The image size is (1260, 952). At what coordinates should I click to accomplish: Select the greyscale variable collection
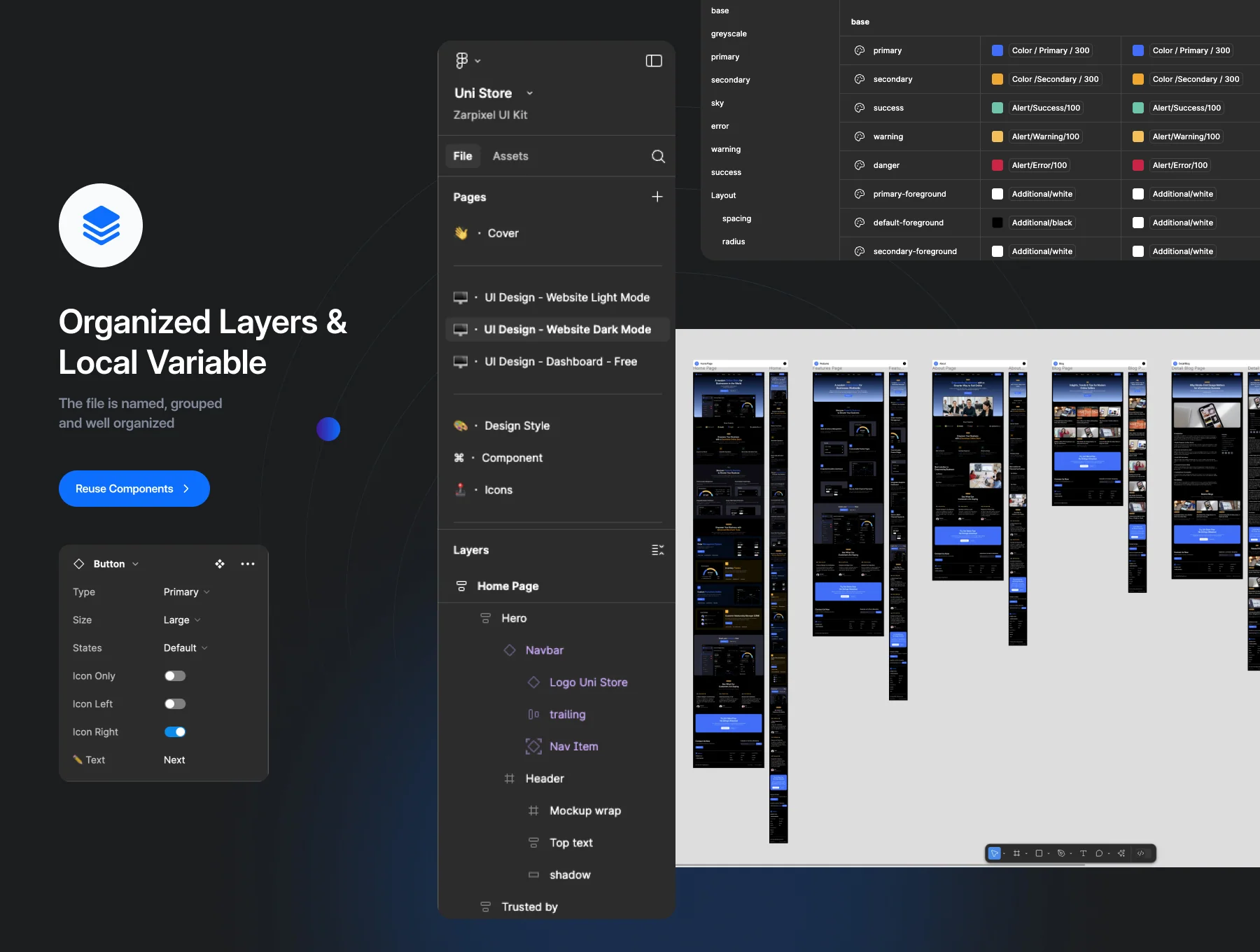click(x=729, y=34)
